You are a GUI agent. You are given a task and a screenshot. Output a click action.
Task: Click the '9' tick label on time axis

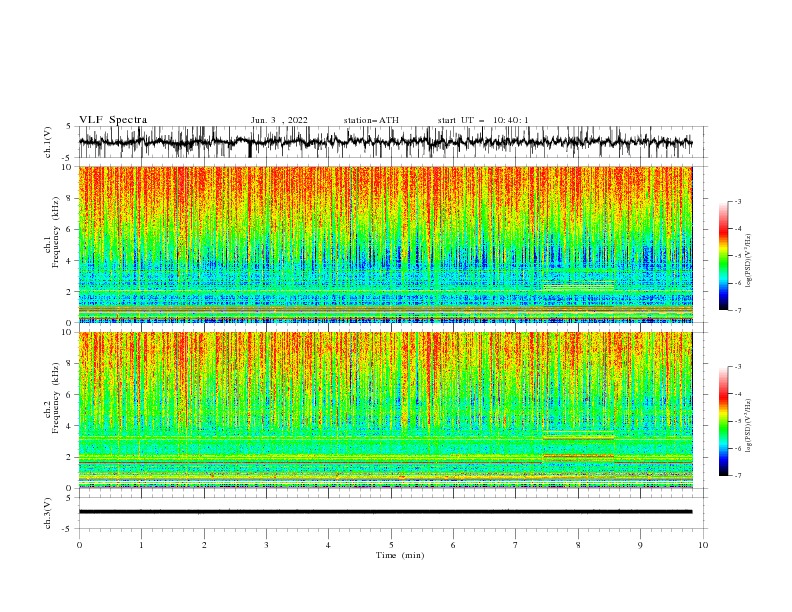(640, 545)
